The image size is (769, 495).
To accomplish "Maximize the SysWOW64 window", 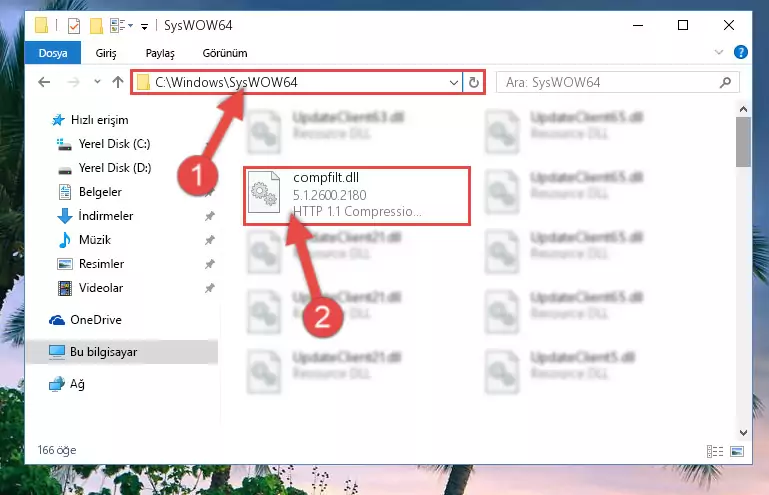I will pyautogui.click(x=683, y=26).
